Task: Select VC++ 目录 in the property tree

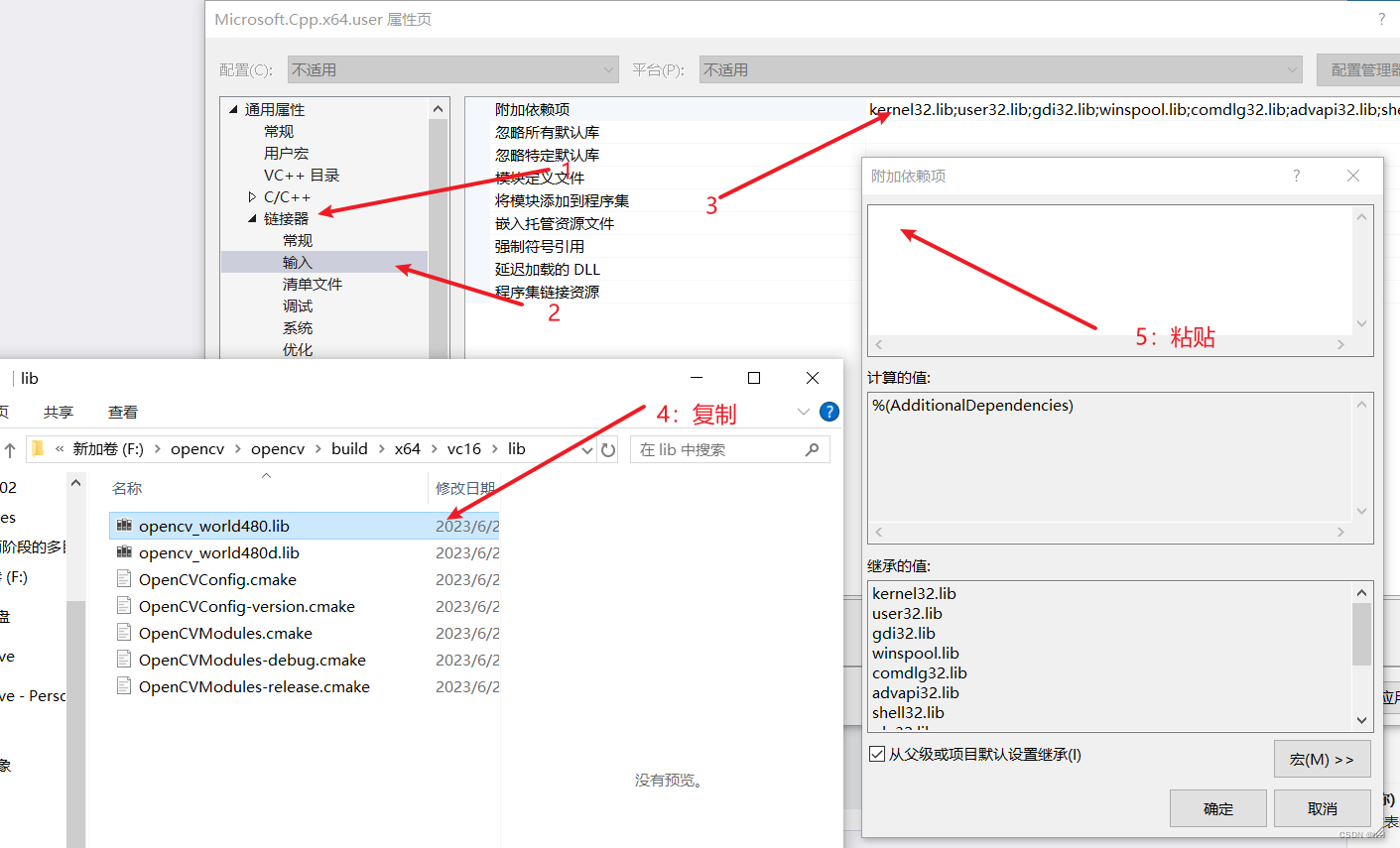Action: point(302,176)
